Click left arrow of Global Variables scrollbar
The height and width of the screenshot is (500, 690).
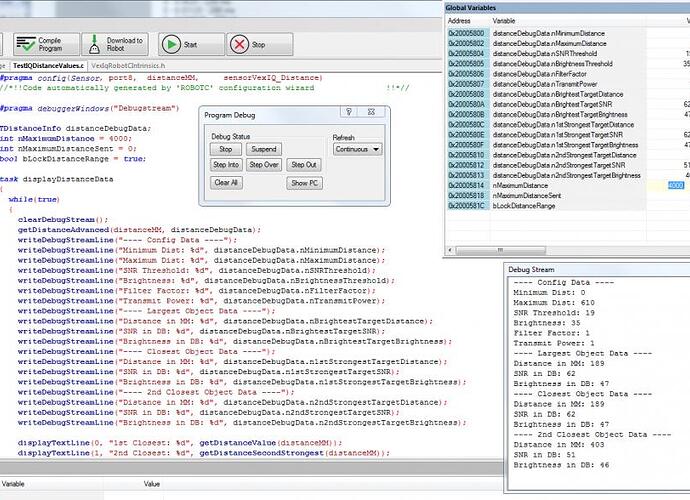click(x=449, y=250)
